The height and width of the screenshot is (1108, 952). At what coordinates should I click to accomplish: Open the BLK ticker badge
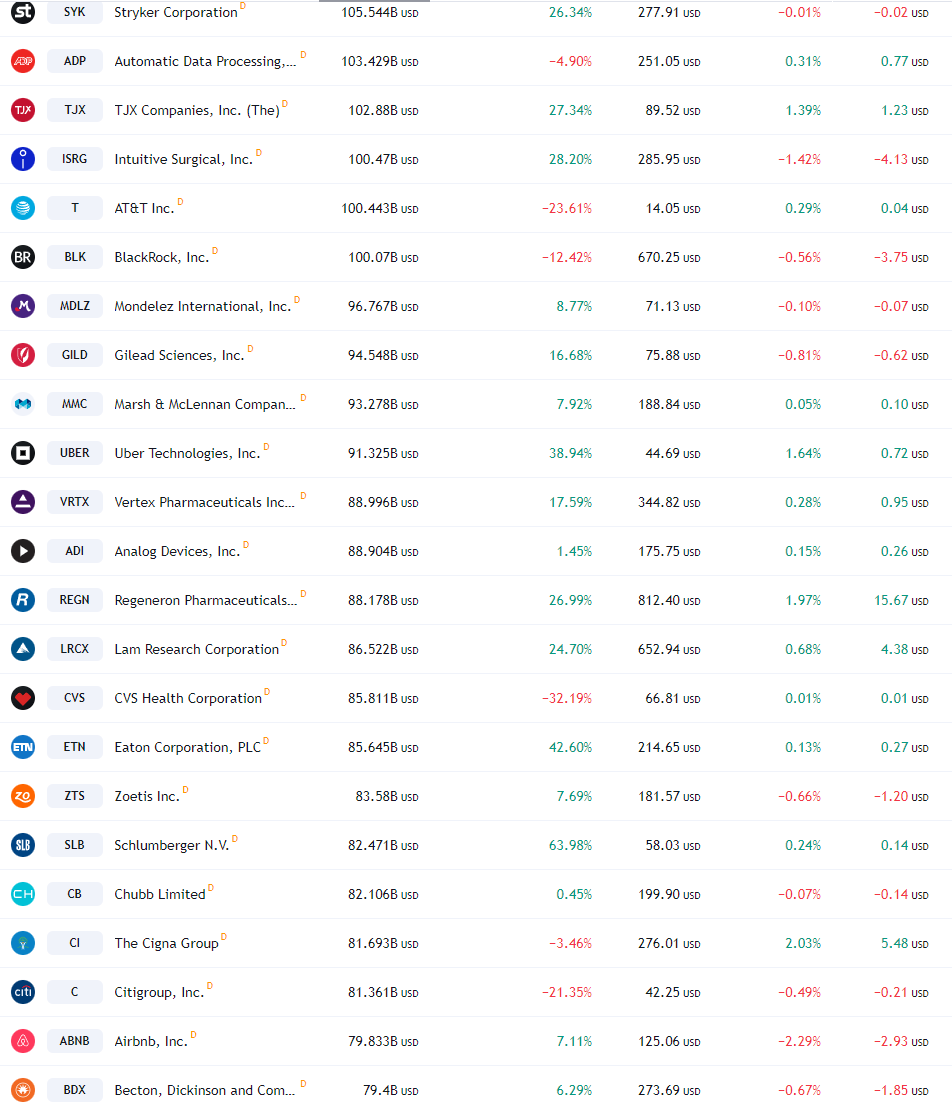(75, 257)
